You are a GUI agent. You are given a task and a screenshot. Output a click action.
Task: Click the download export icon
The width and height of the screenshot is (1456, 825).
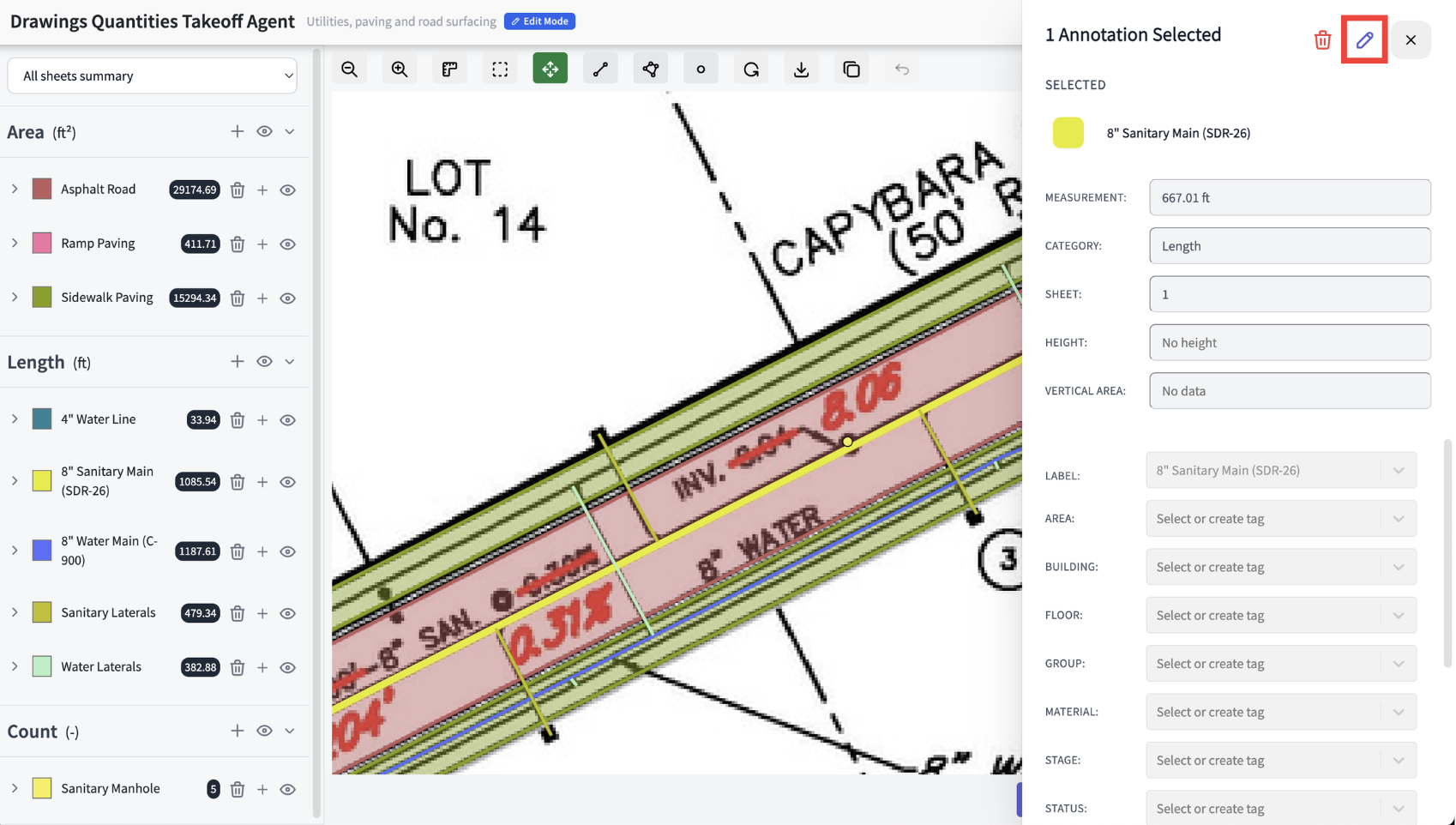801,69
